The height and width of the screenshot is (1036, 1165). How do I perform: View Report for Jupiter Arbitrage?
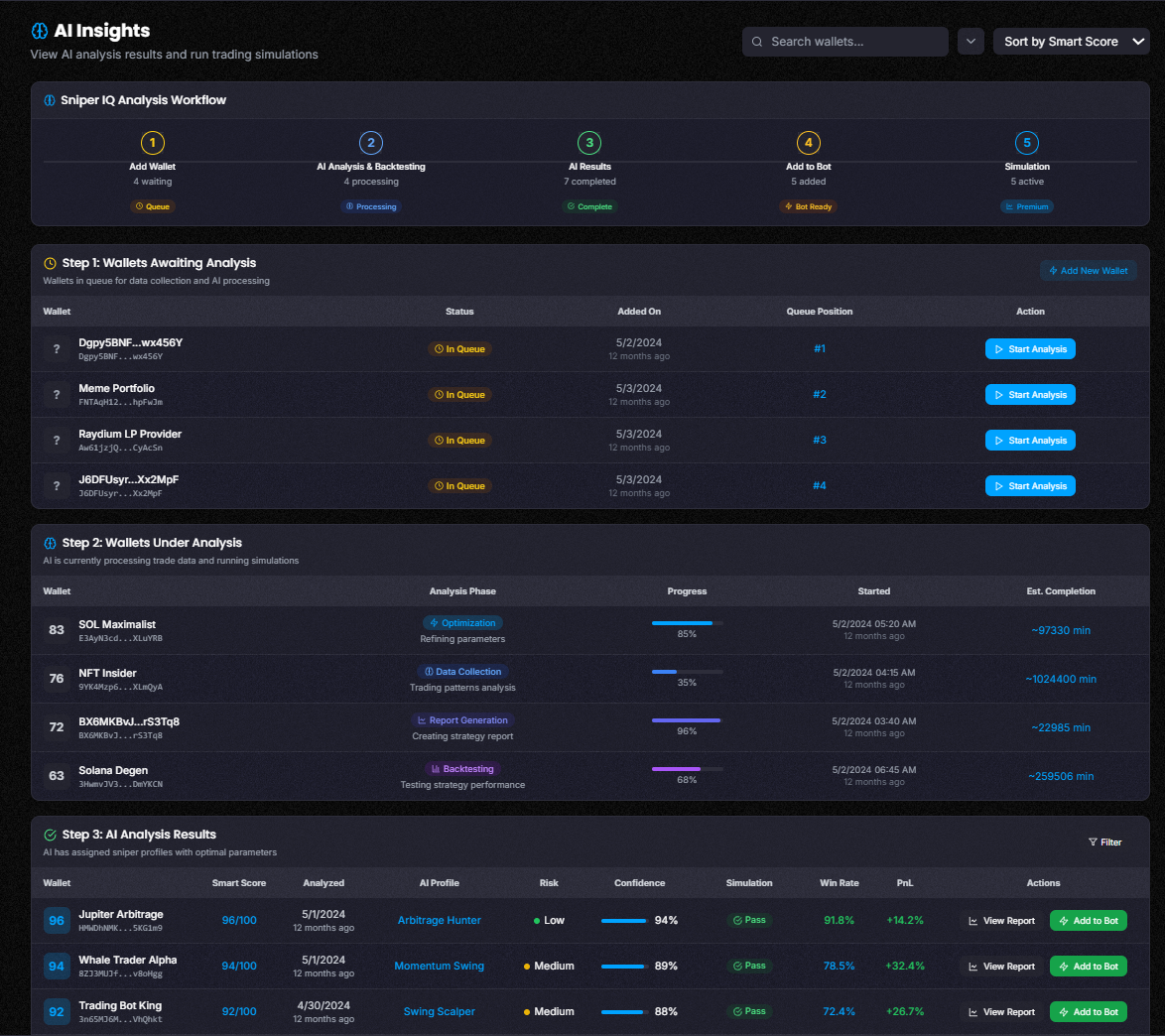pyautogui.click(x=1001, y=921)
